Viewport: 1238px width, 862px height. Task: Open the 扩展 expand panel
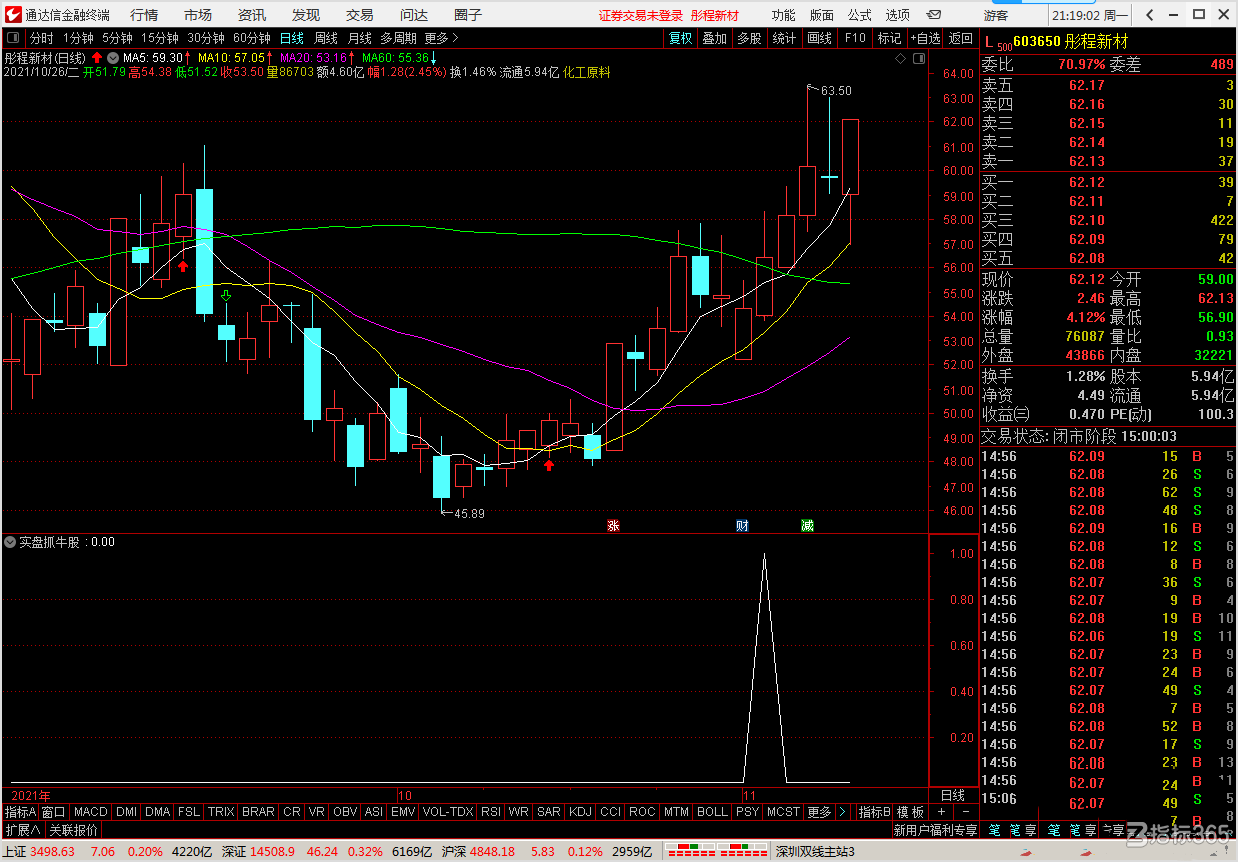tap(22, 830)
